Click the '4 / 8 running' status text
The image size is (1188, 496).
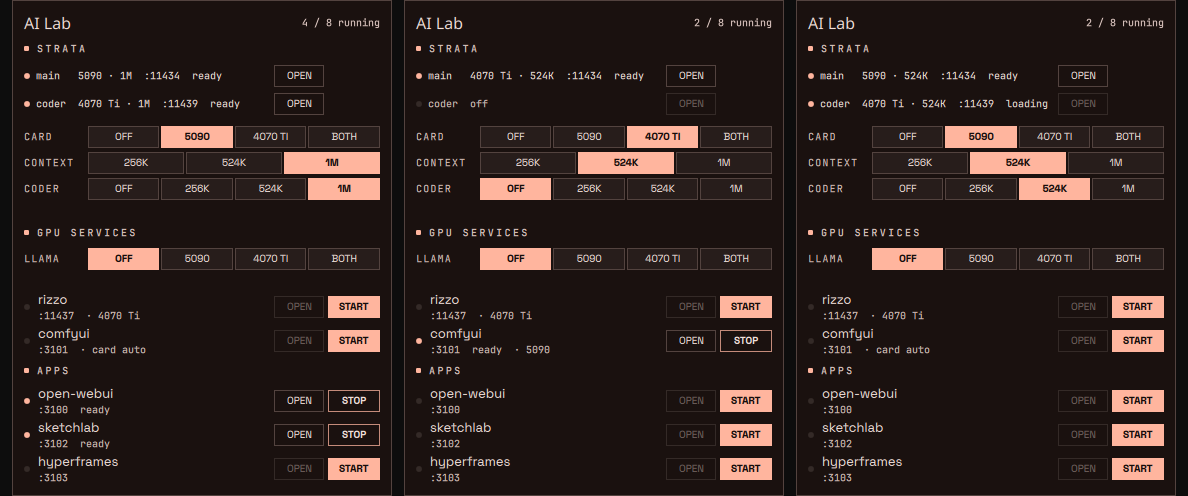point(340,23)
